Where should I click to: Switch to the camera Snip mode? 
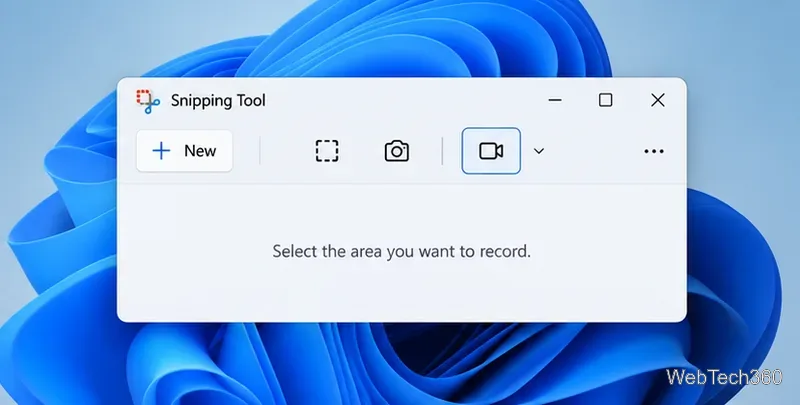[x=396, y=151]
